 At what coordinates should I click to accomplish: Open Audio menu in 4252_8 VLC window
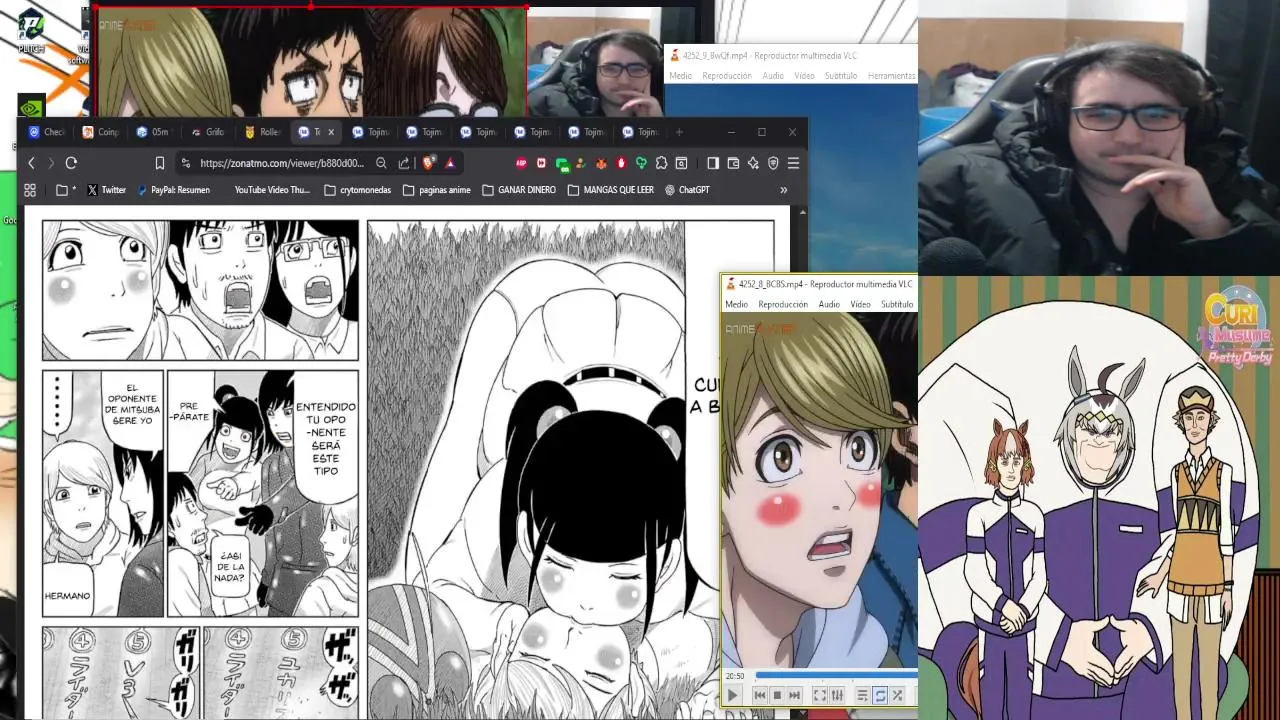point(829,304)
